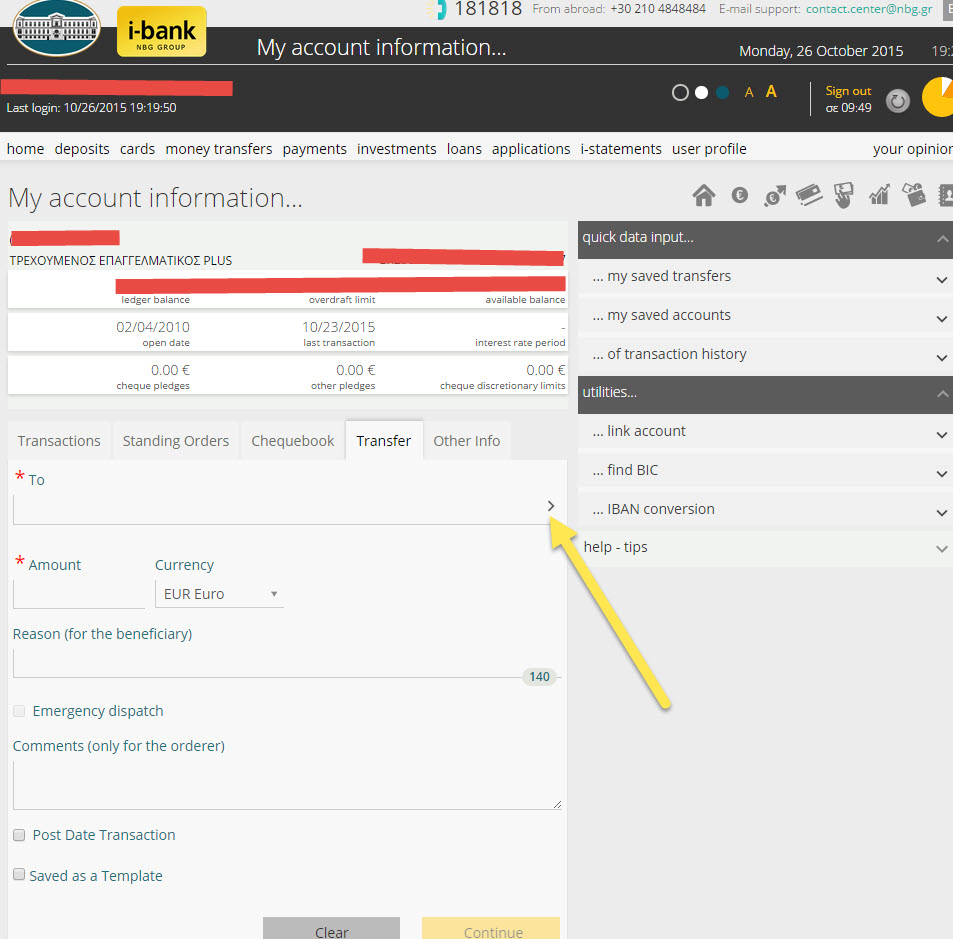Click the wallet with money loans icon
Screen dimensions: 953x939
(914, 195)
